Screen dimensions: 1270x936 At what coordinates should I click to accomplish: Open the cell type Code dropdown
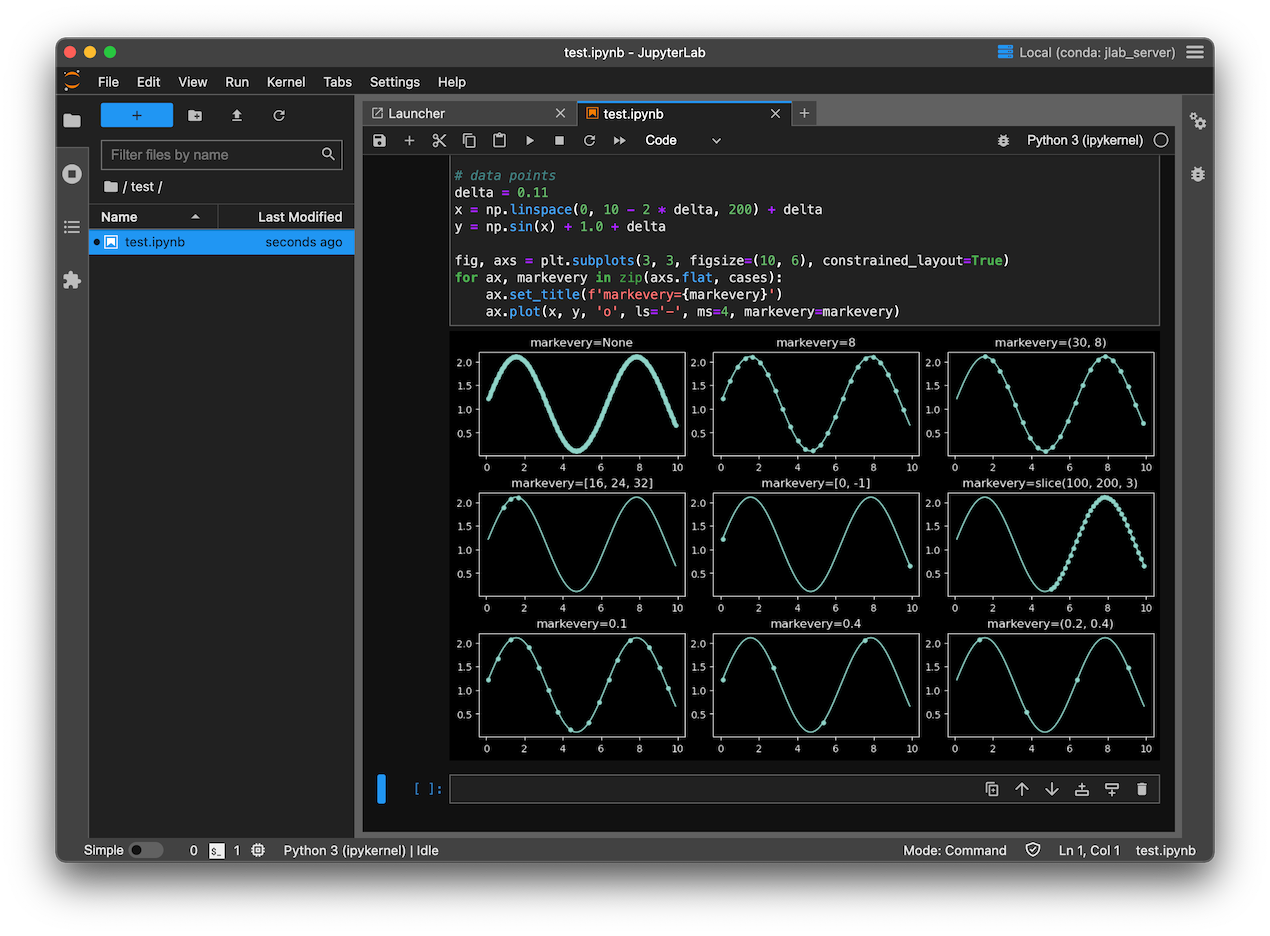click(x=683, y=141)
